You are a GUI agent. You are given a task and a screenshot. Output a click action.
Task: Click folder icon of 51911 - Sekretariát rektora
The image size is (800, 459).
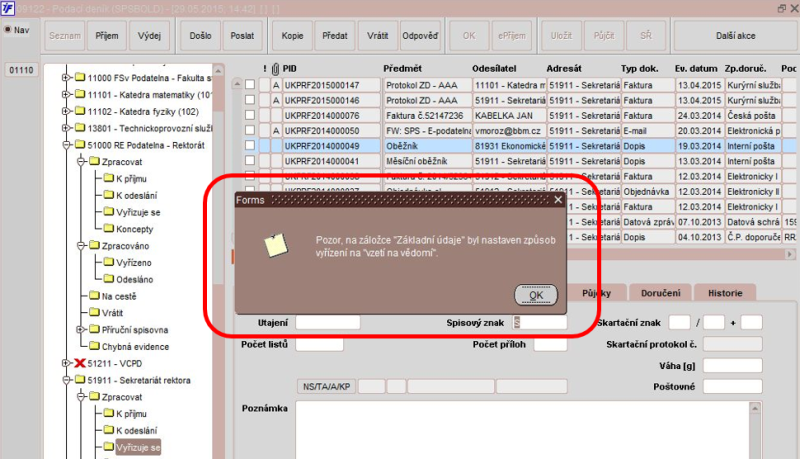(x=80, y=379)
